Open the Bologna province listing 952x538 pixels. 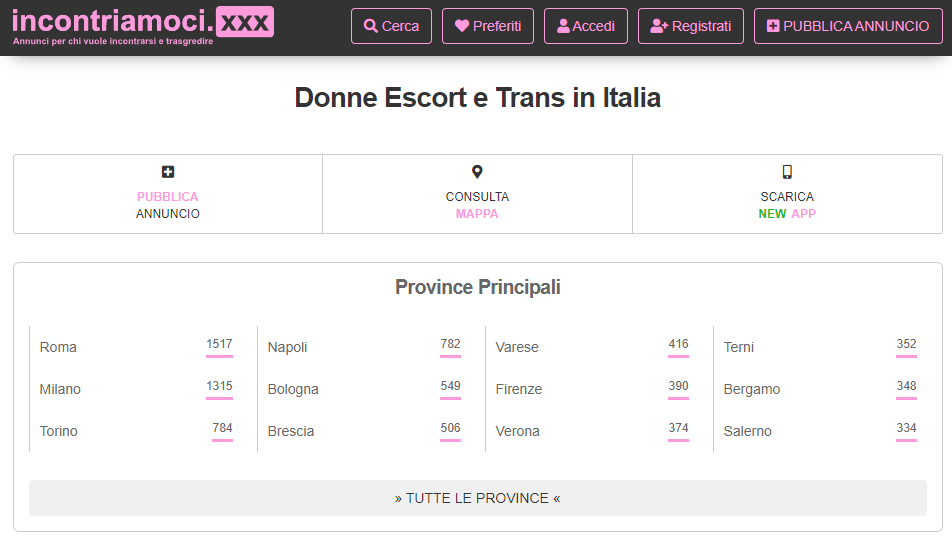click(x=293, y=389)
